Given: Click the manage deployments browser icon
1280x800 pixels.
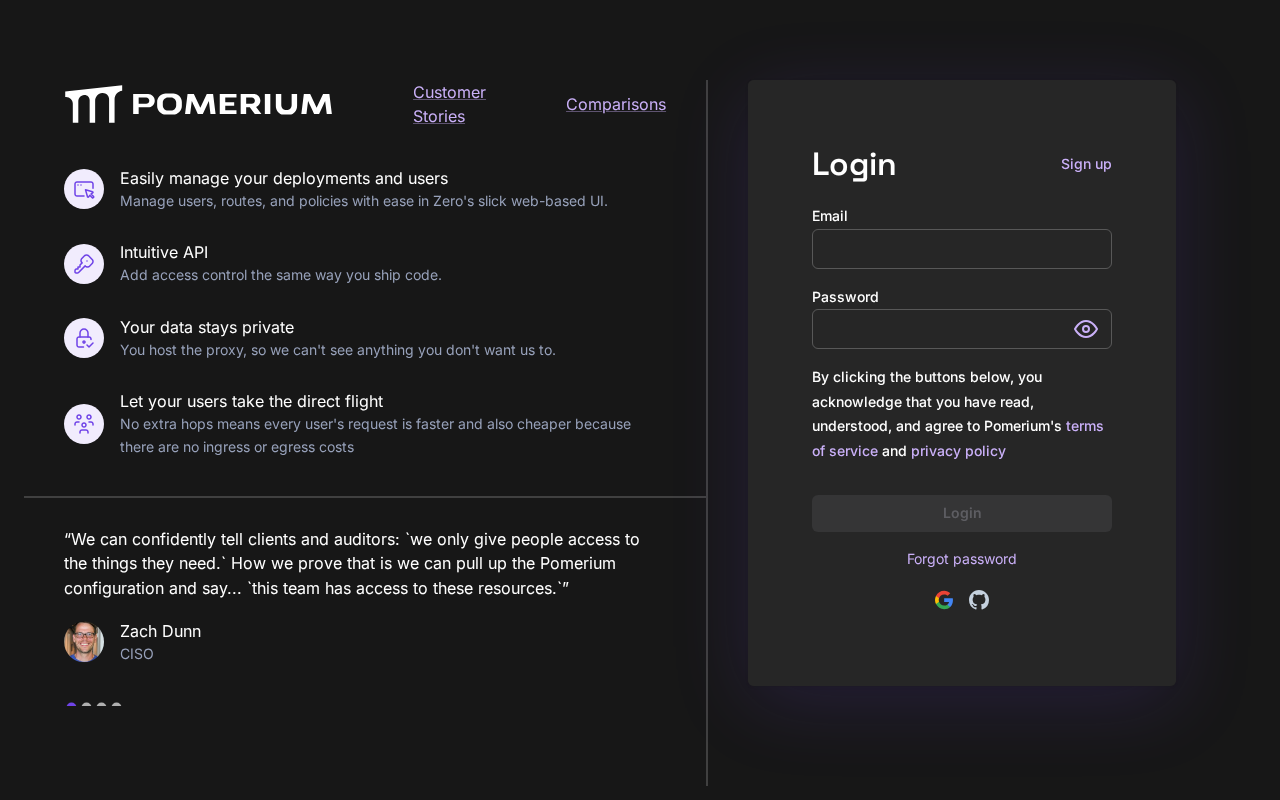Looking at the screenshot, I should coord(84,189).
